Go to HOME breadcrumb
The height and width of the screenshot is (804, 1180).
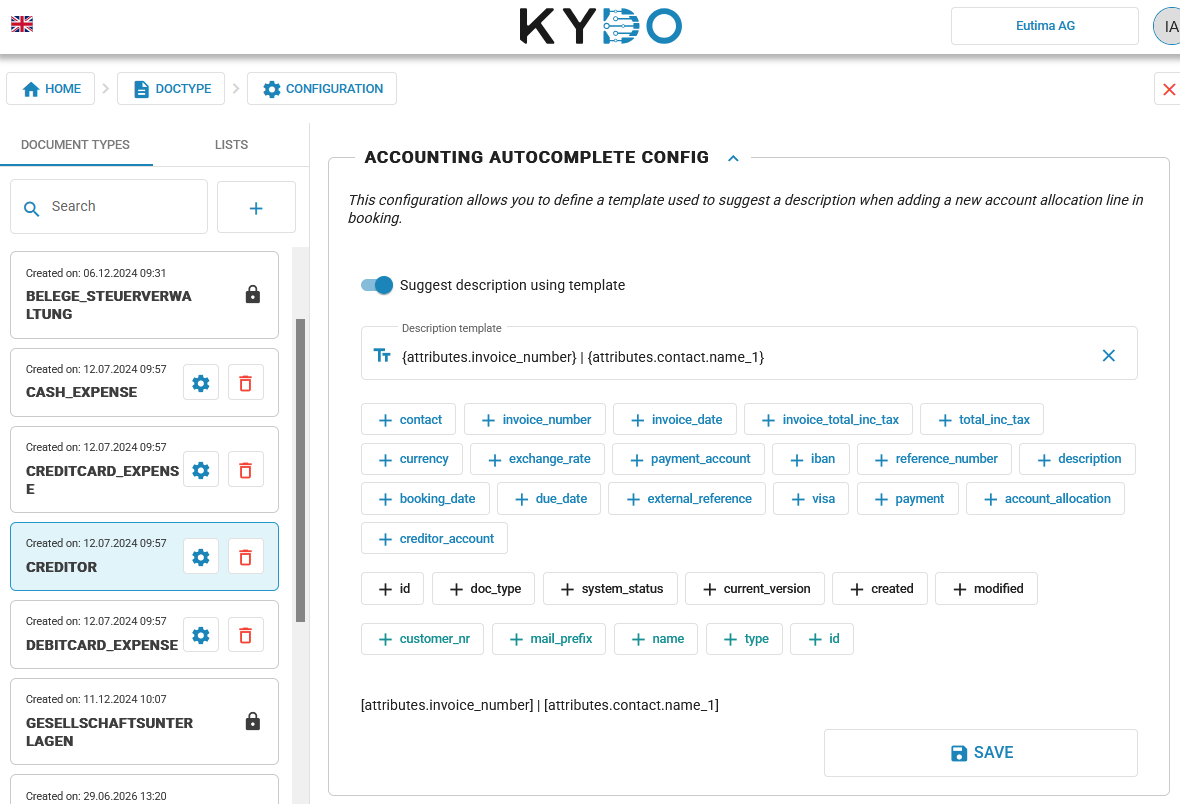click(50, 89)
